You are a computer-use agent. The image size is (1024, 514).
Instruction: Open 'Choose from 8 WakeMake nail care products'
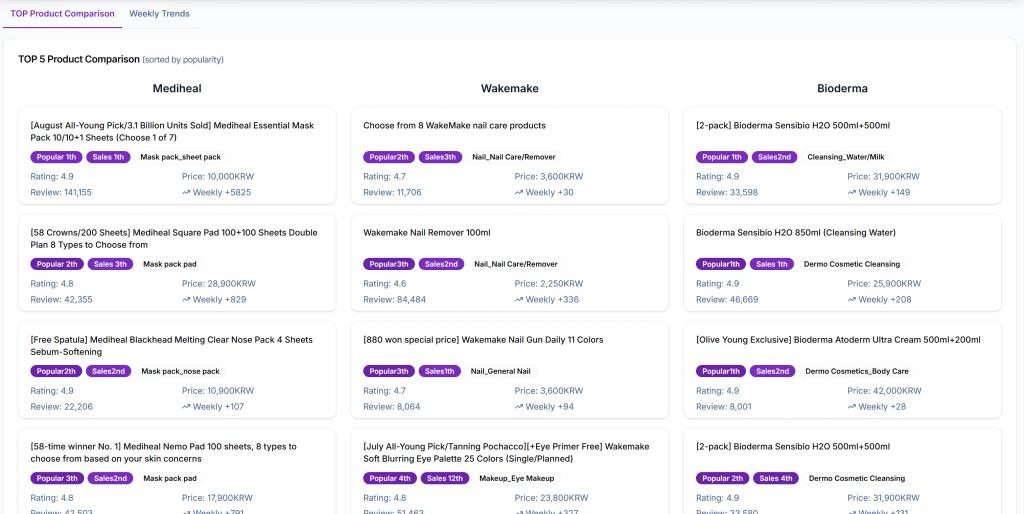point(455,125)
